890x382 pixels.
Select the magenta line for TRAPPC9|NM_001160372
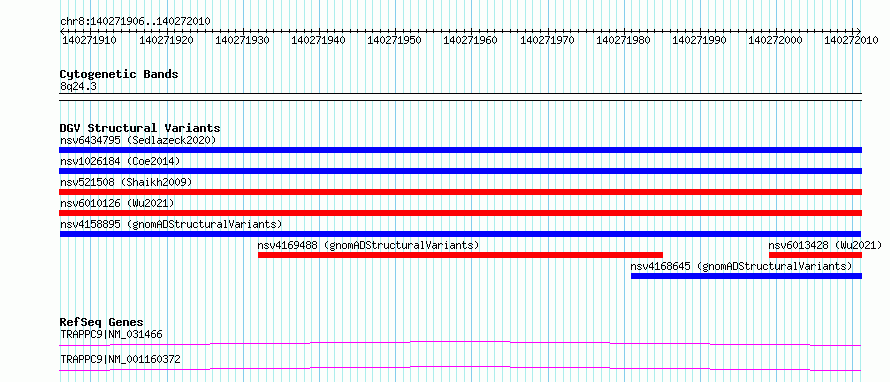[x=460, y=368]
